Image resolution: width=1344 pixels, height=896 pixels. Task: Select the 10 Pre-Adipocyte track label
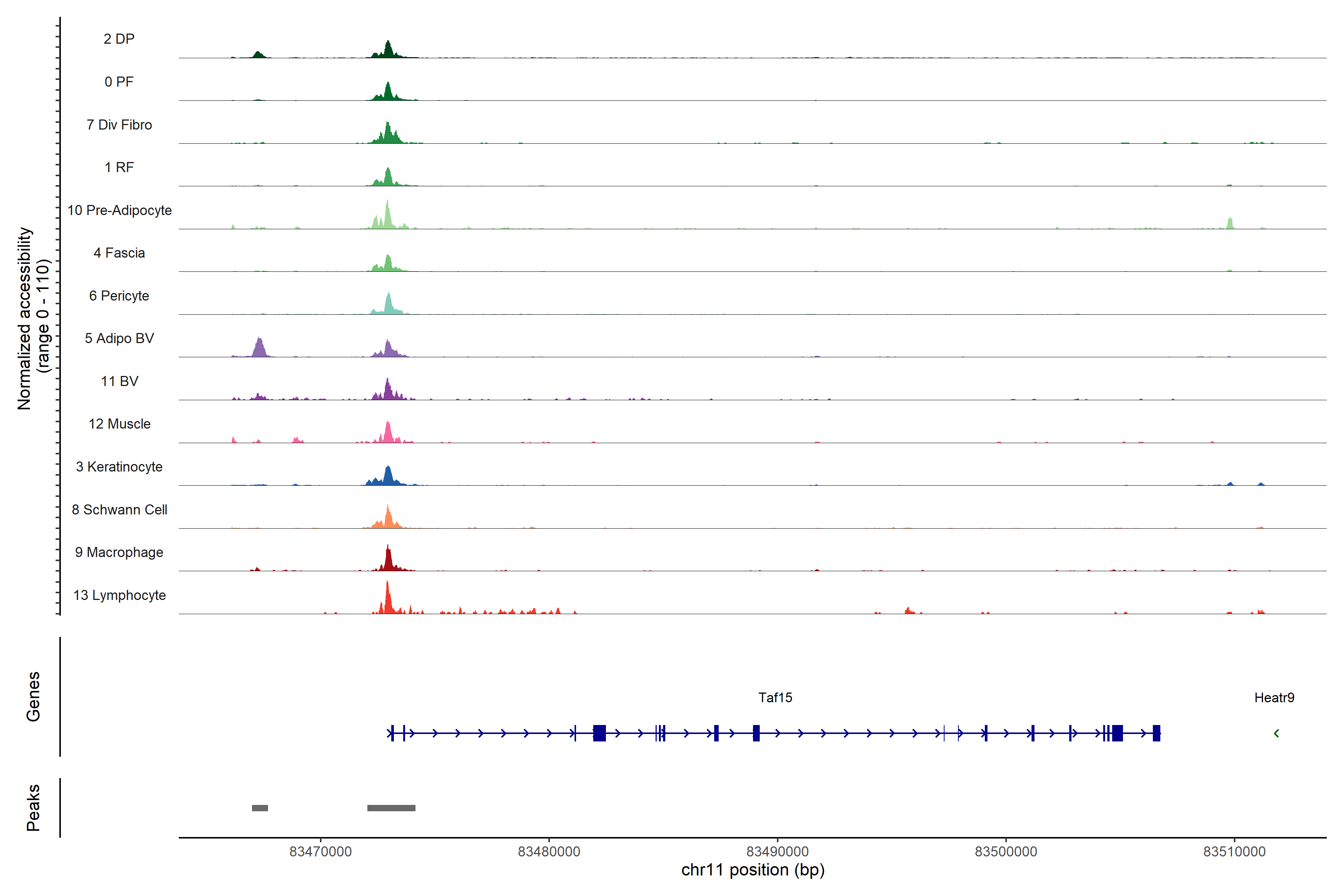[x=119, y=210]
